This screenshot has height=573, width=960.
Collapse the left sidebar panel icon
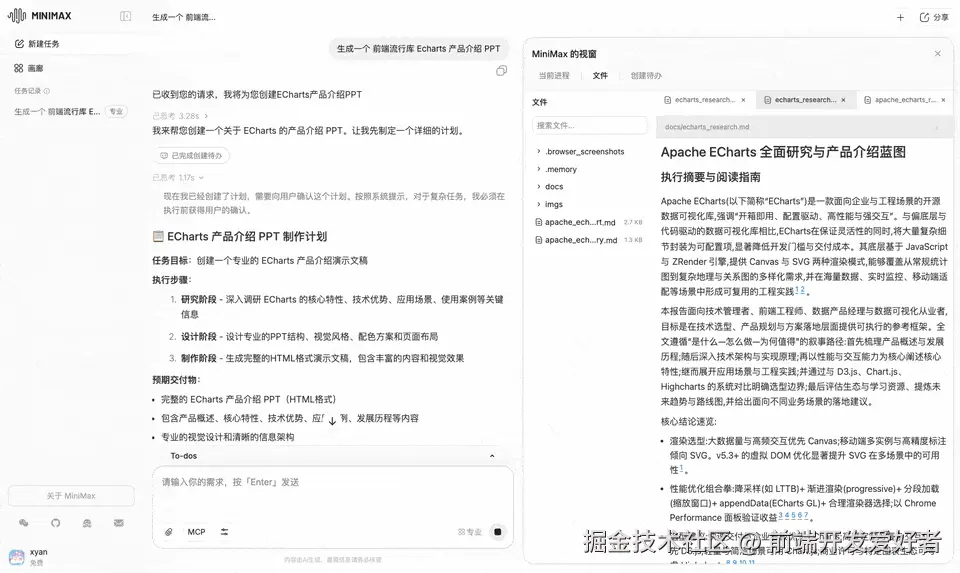coord(126,16)
